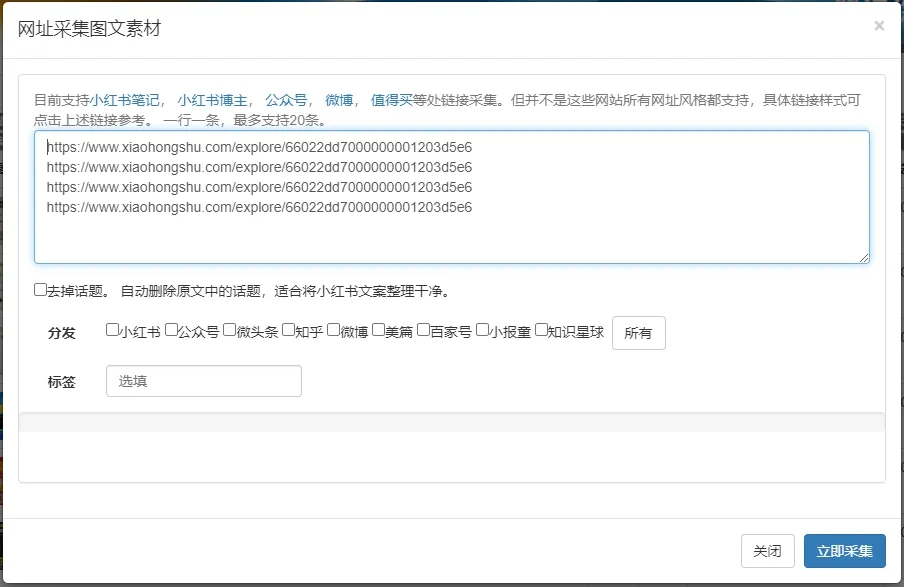This screenshot has height=587, width=904.
Task: Check the 知识星球 distribution checkbox
Action: [x=541, y=330]
